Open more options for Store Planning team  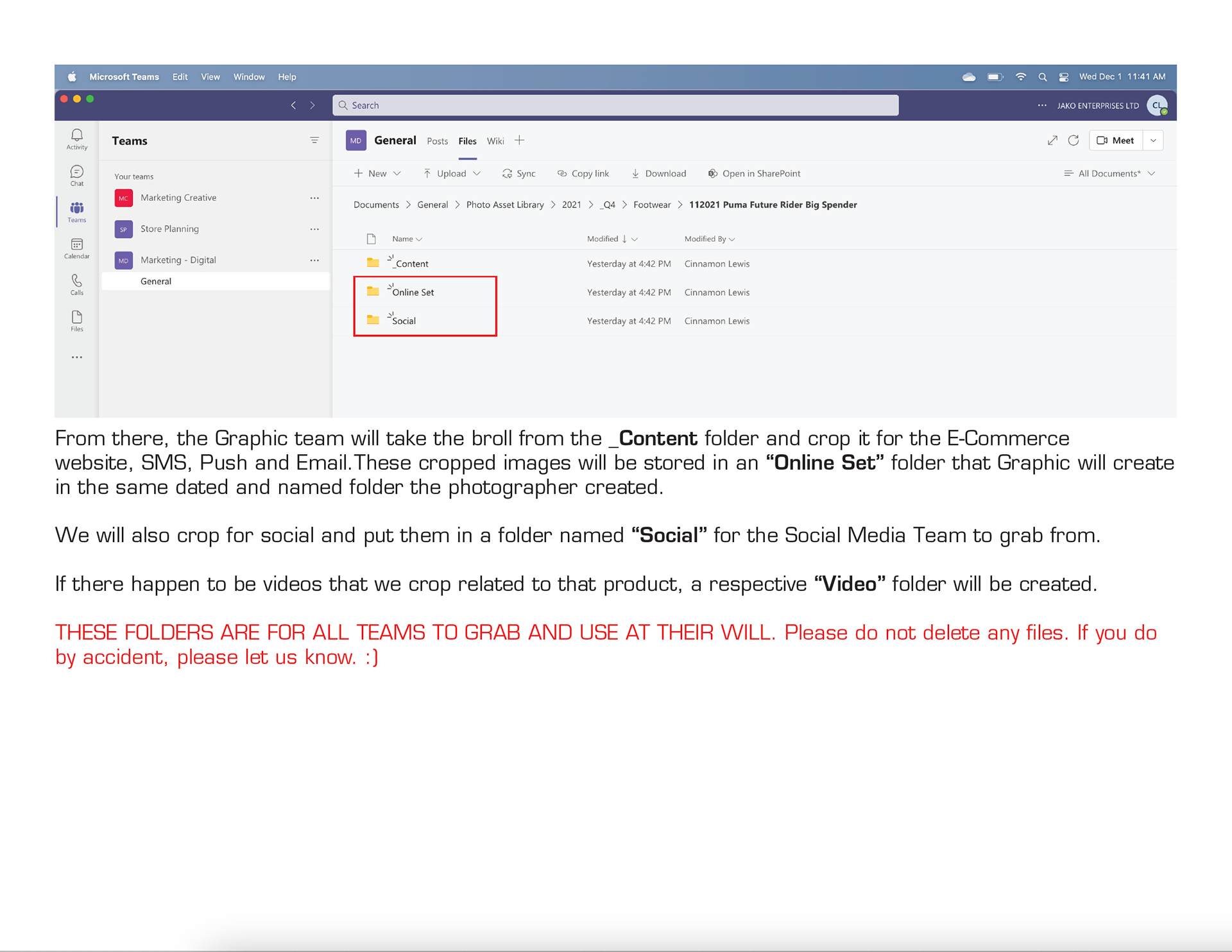pyautogui.click(x=314, y=229)
